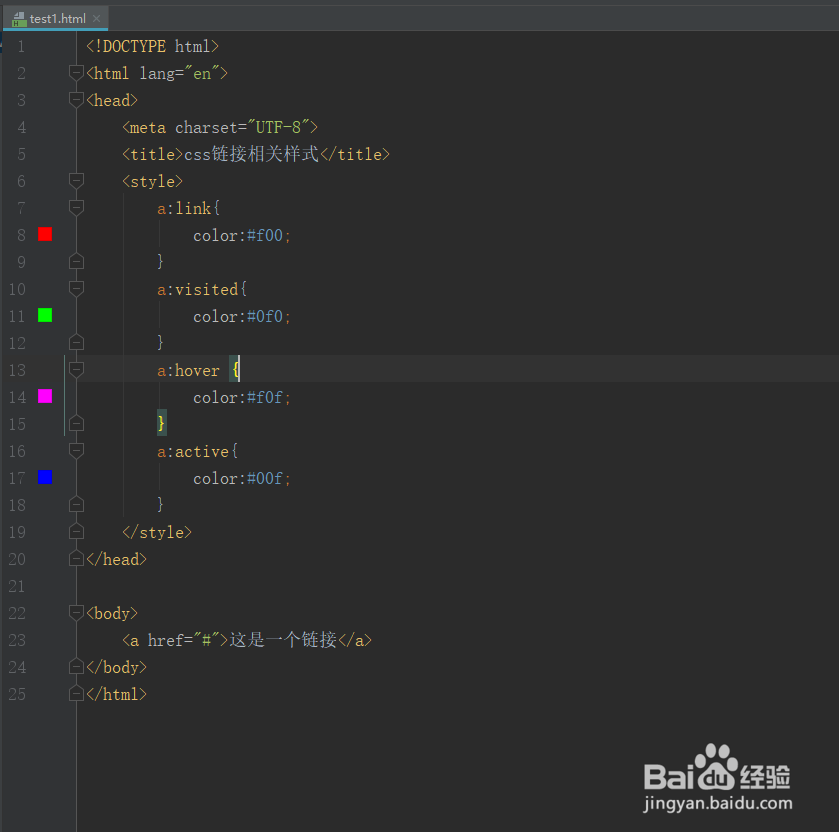The width and height of the screenshot is (839, 832).
Task: Click the fold end marker on line 12
Action: 77,342
